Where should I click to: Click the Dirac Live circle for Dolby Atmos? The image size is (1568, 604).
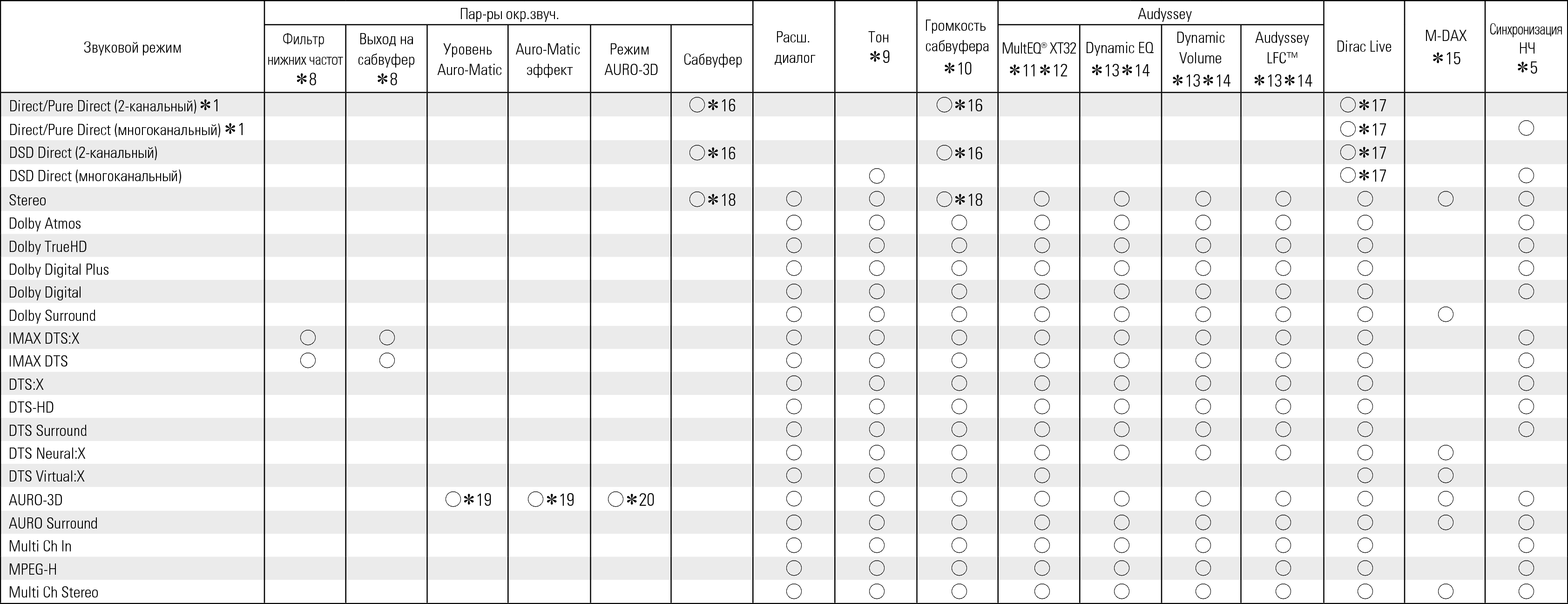1365,222
